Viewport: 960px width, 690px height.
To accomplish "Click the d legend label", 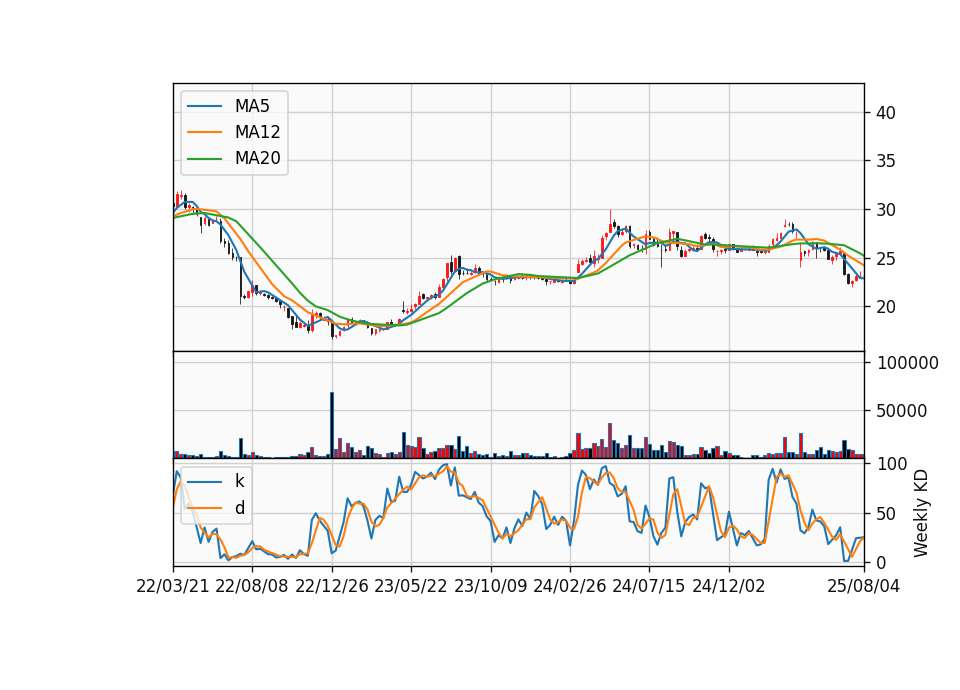I will tap(240, 508).
